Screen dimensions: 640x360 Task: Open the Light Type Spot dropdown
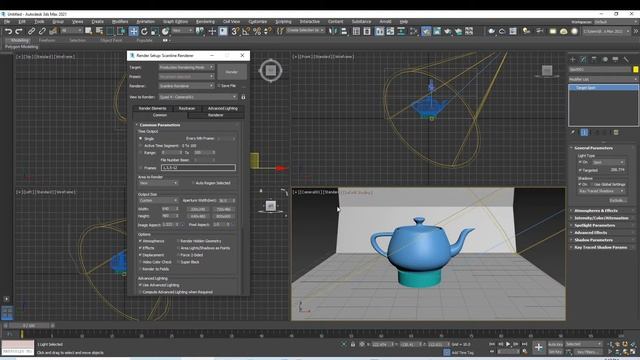click(608, 162)
